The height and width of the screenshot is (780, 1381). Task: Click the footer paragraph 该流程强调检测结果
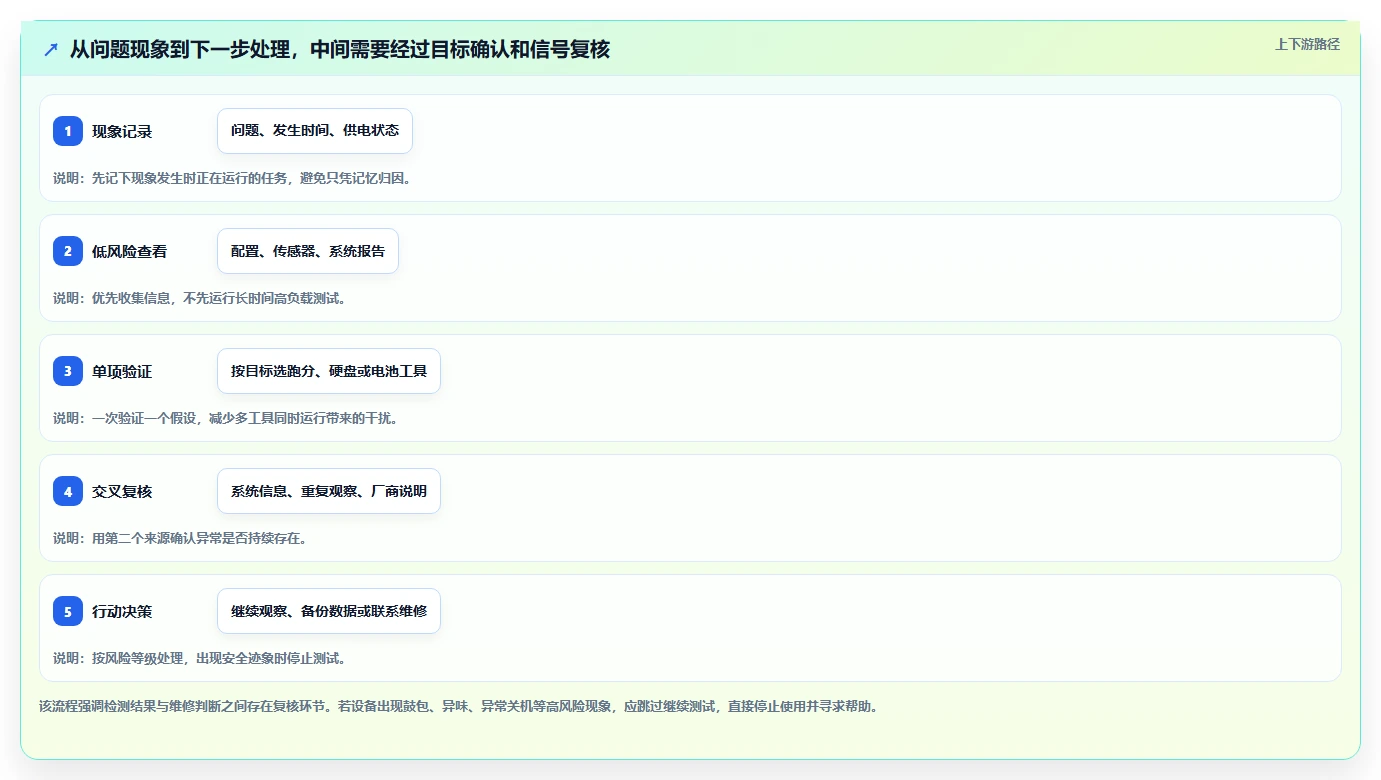point(459,706)
